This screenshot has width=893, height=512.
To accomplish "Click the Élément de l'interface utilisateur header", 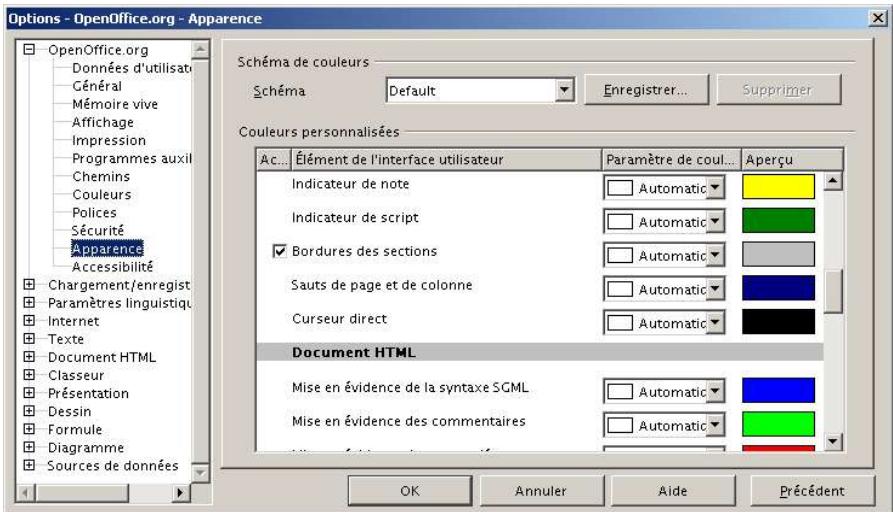I will point(446,159).
